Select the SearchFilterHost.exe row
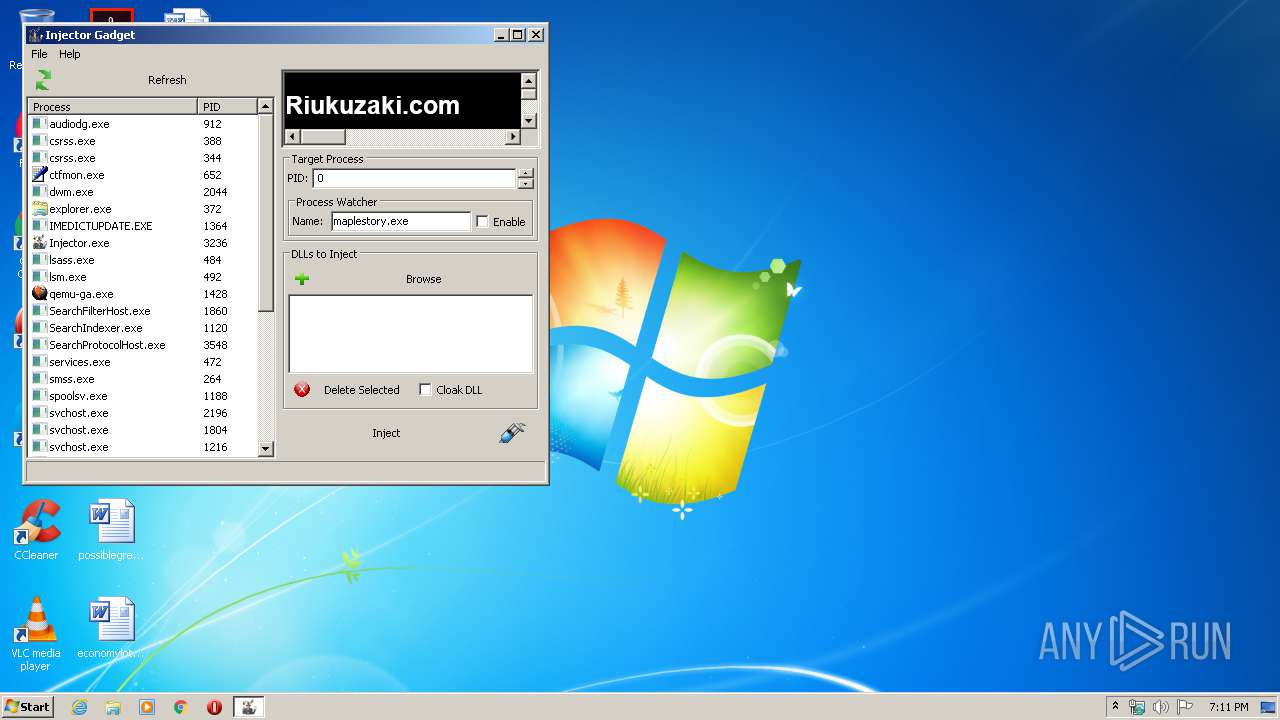 point(144,311)
